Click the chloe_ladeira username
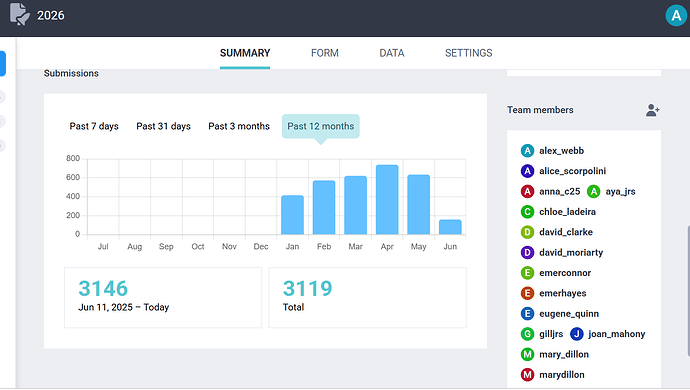 tap(567, 212)
